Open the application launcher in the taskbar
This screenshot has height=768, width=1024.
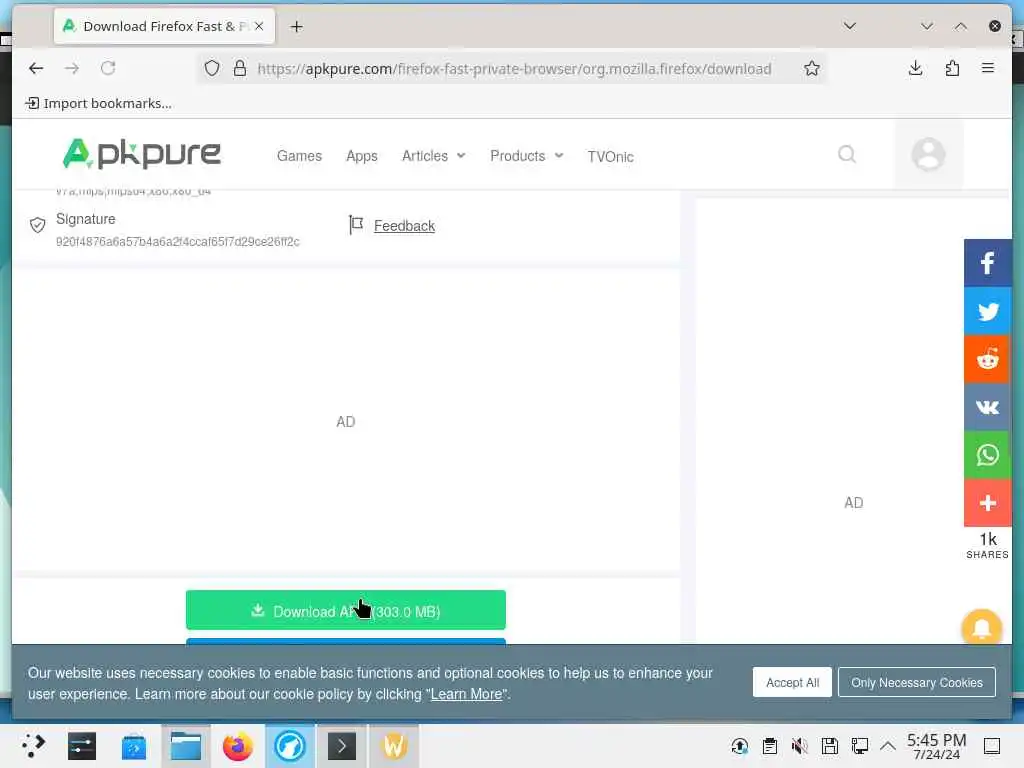pyautogui.click(x=33, y=746)
